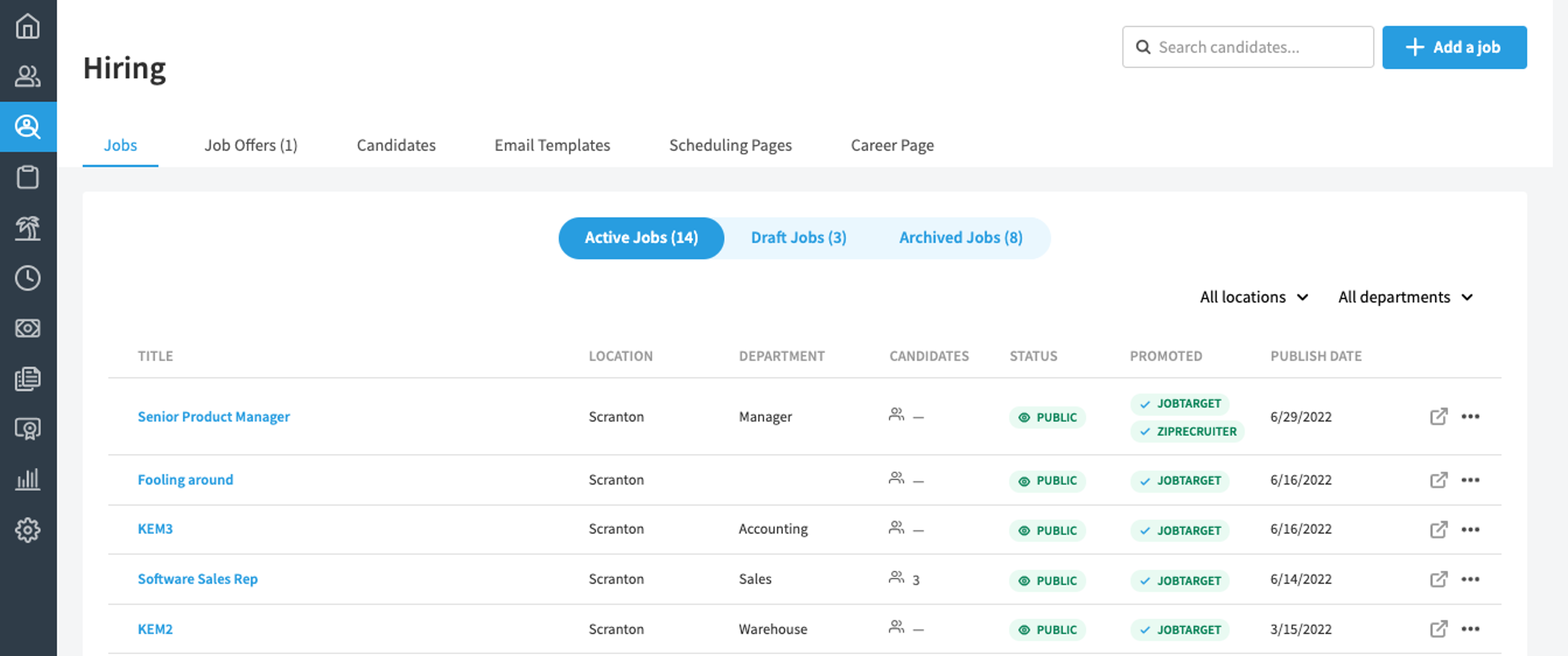The width and height of the screenshot is (1568, 656).
Task: Click PUBLIC status badge for Software Sales Rep
Action: [x=1047, y=580]
